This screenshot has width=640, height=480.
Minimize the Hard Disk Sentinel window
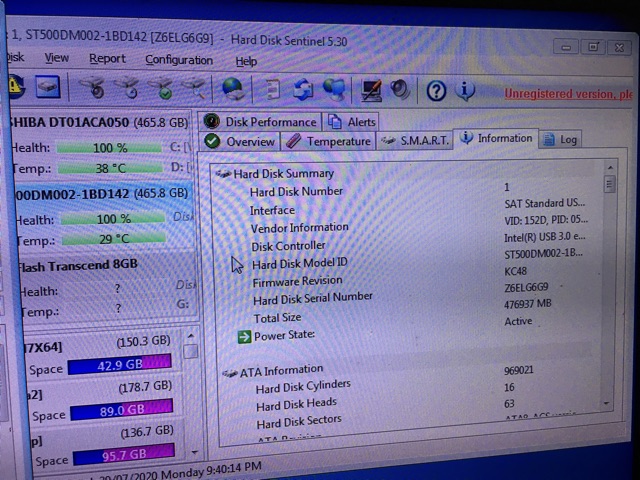tap(566, 47)
